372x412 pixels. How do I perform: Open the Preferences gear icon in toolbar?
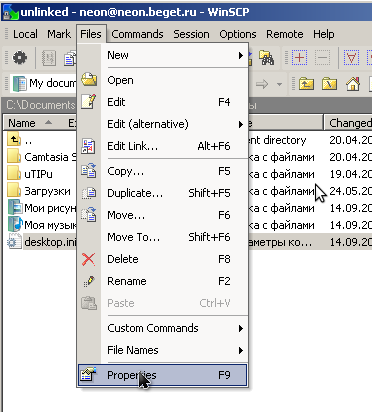coord(20,58)
